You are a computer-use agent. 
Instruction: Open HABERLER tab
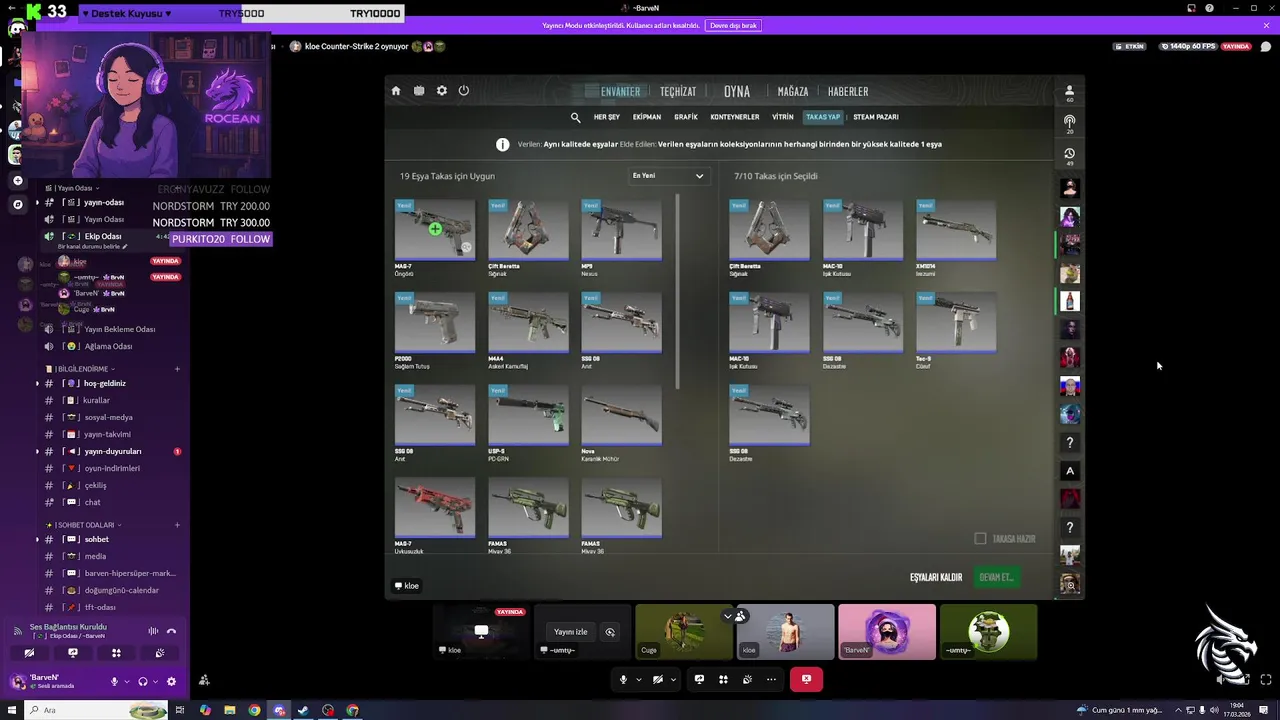[x=848, y=92]
